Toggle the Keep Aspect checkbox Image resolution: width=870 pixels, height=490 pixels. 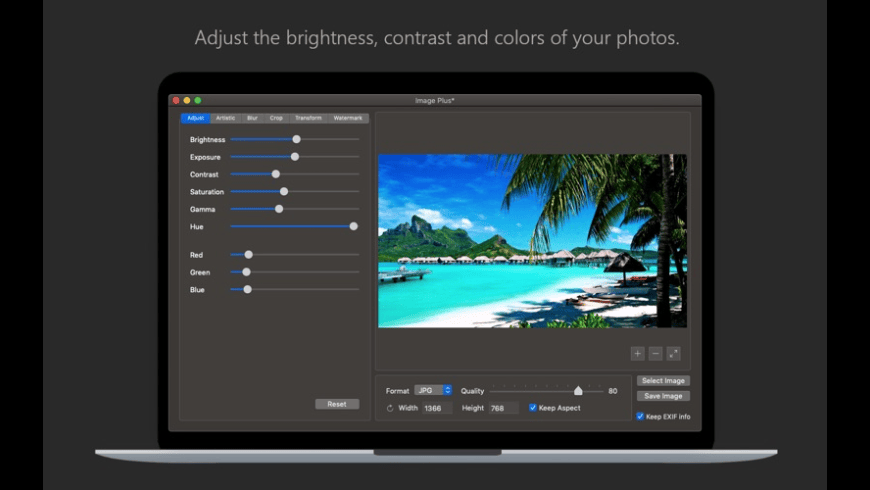[x=533, y=408]
